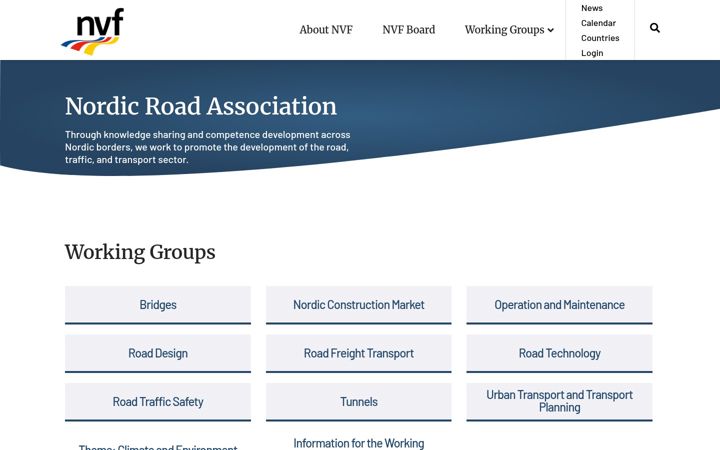Open Road Freight Transport group
This screenshot has width=720, height=450.
coord(359,354)
